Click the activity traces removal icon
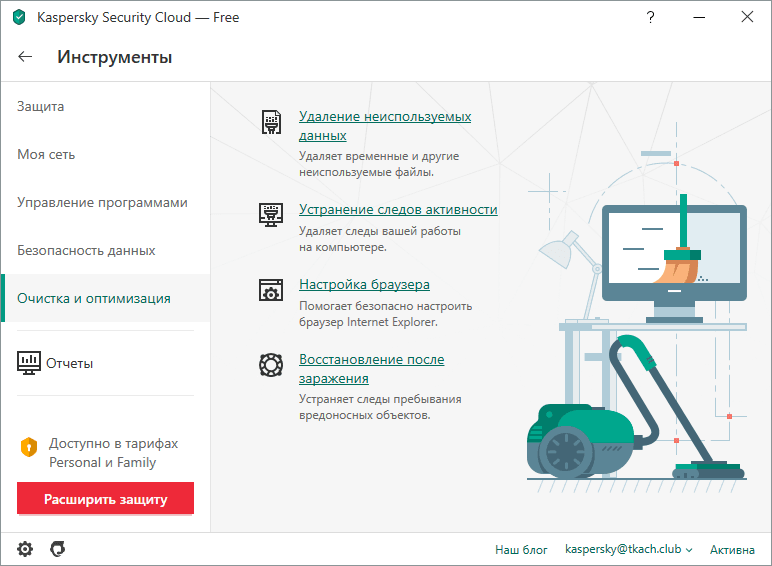Image resolution: width=772 pixels, height=566 pixels. coord(271,215)
